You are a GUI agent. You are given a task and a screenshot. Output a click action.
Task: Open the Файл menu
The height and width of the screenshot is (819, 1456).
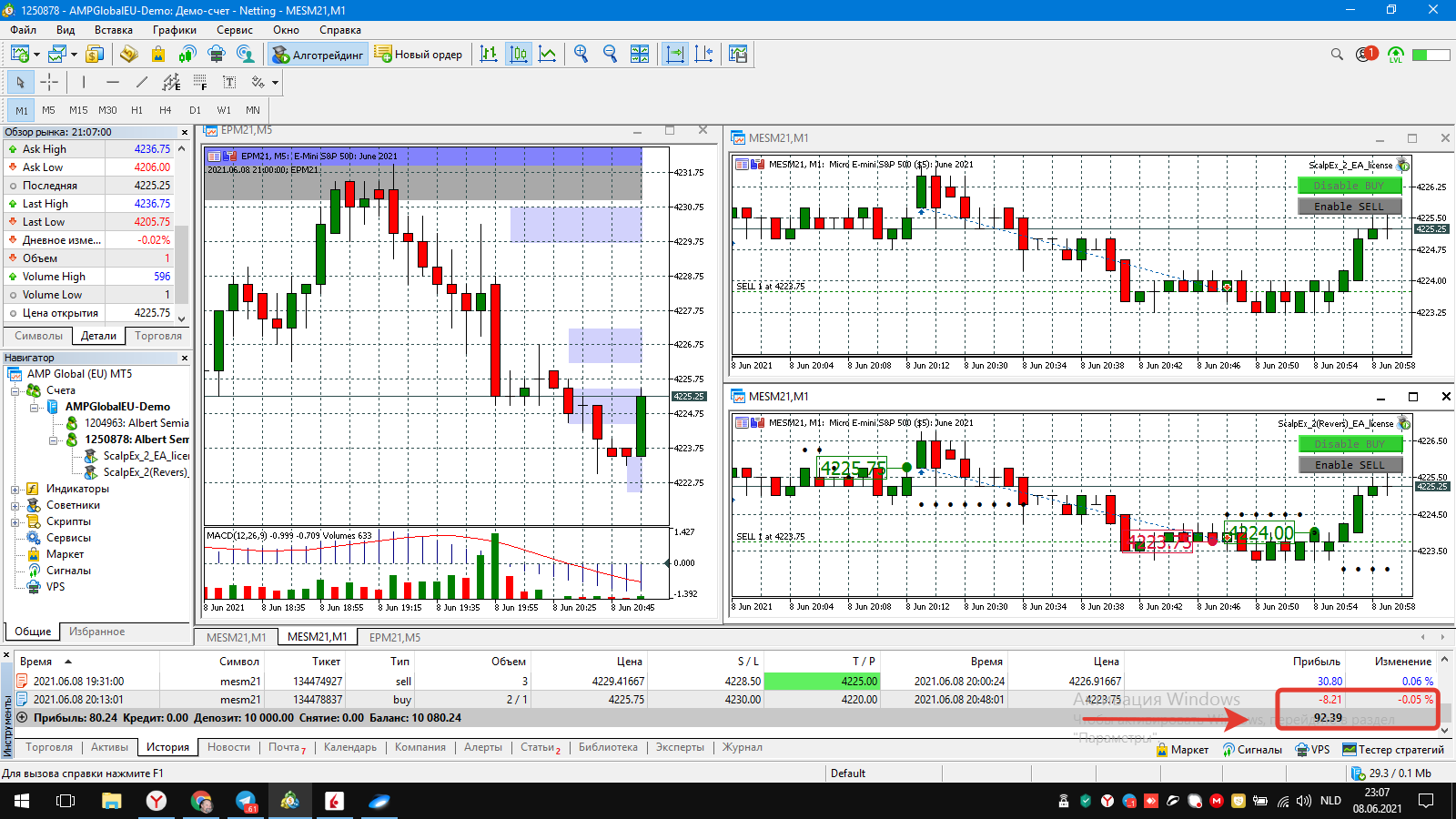[24, 30]
